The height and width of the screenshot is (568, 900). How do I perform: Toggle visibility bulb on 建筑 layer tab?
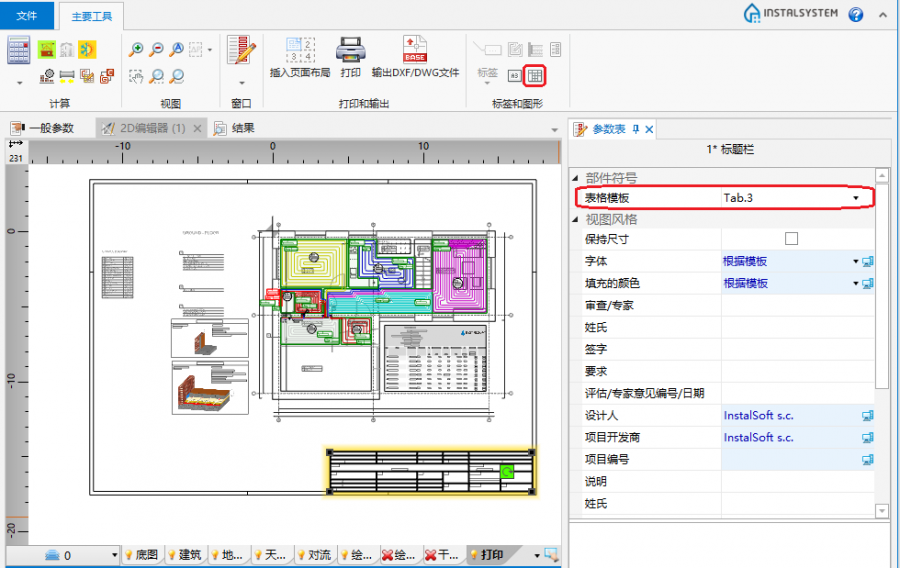click(x=171, y=555)
